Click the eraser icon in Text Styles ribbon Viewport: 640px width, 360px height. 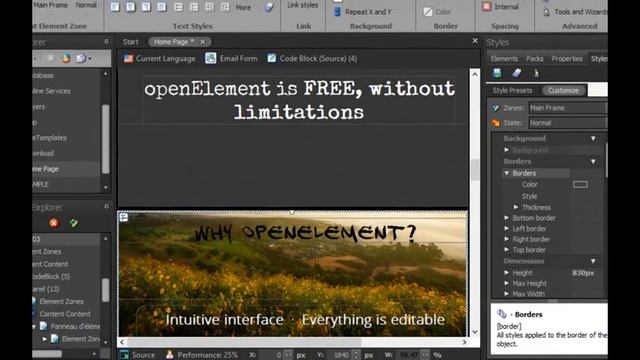pos(269,7)
